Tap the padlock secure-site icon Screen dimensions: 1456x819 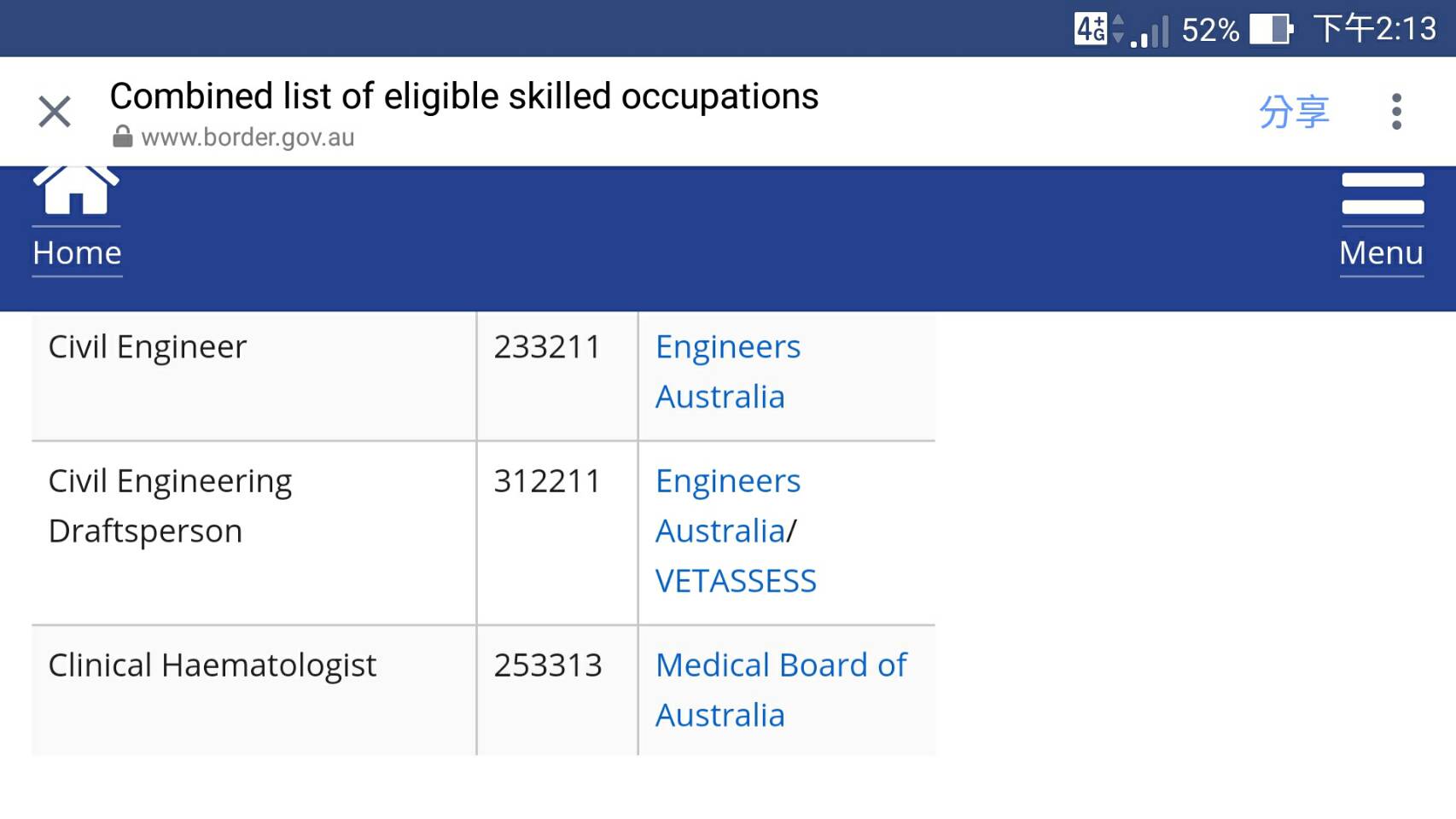tap(123, 136)
